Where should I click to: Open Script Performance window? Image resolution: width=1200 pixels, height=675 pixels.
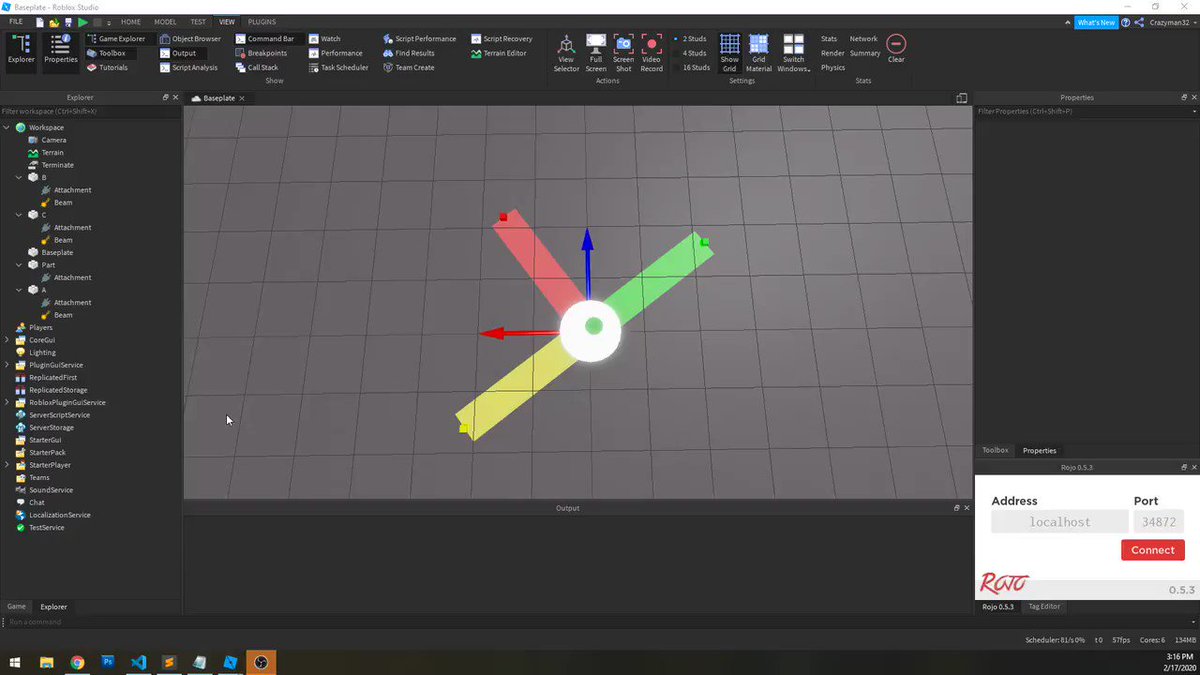(419, 39)
